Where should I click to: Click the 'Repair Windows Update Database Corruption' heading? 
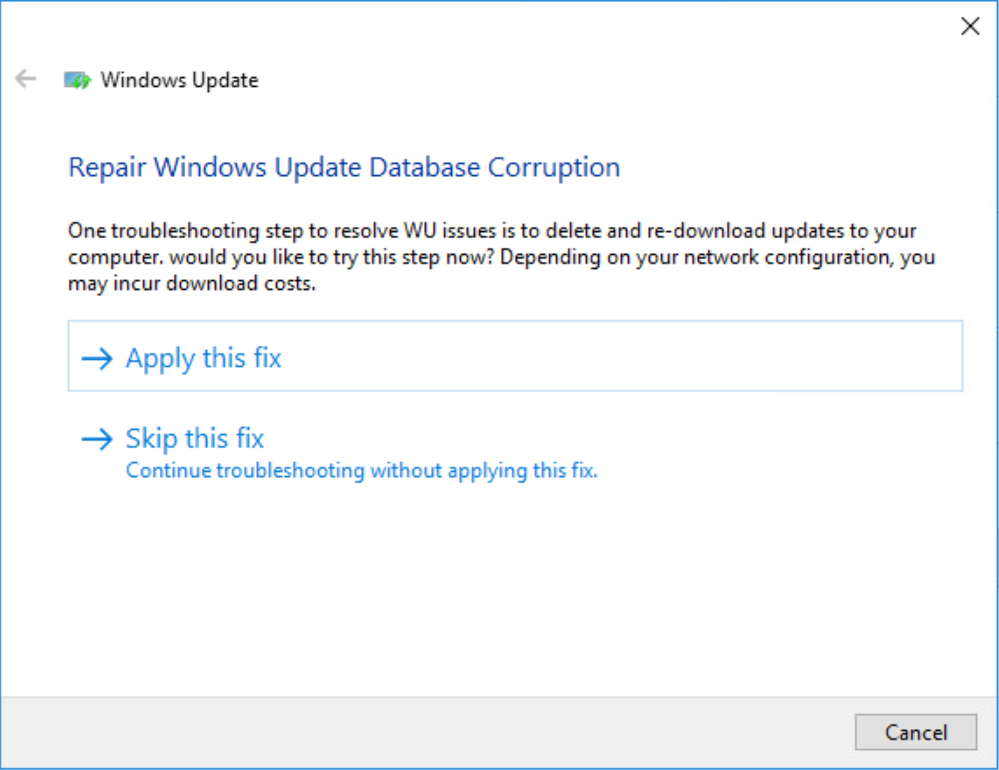click(344, 168)
